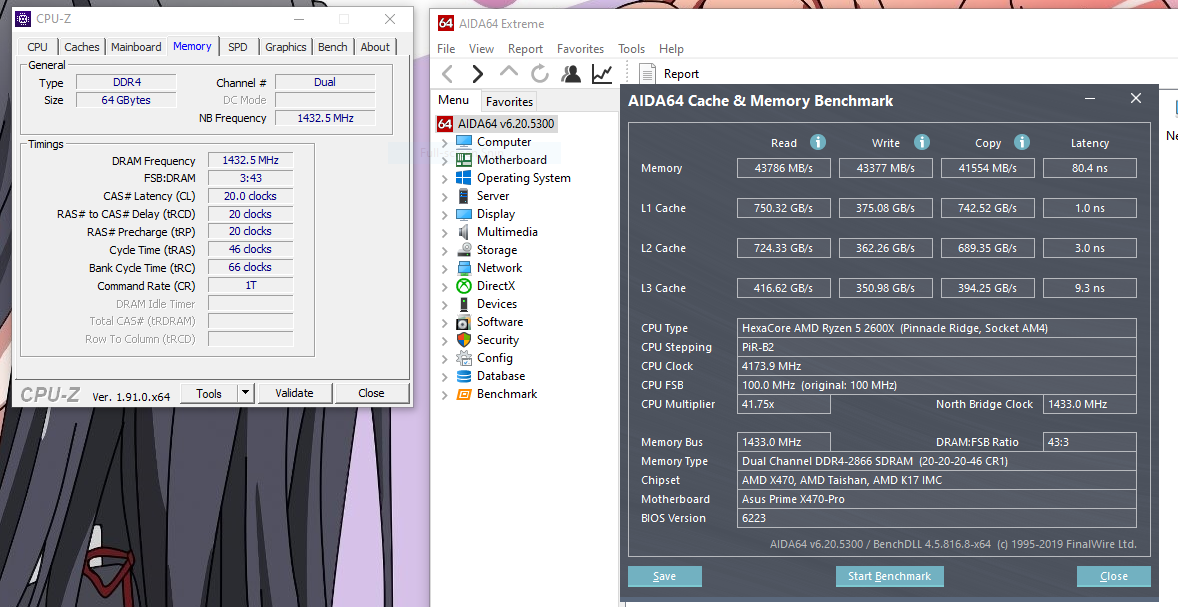1178x607 pixels.
Task: Click the AIDA64 up-level arrow icon
Action: (x=509, y=72)
